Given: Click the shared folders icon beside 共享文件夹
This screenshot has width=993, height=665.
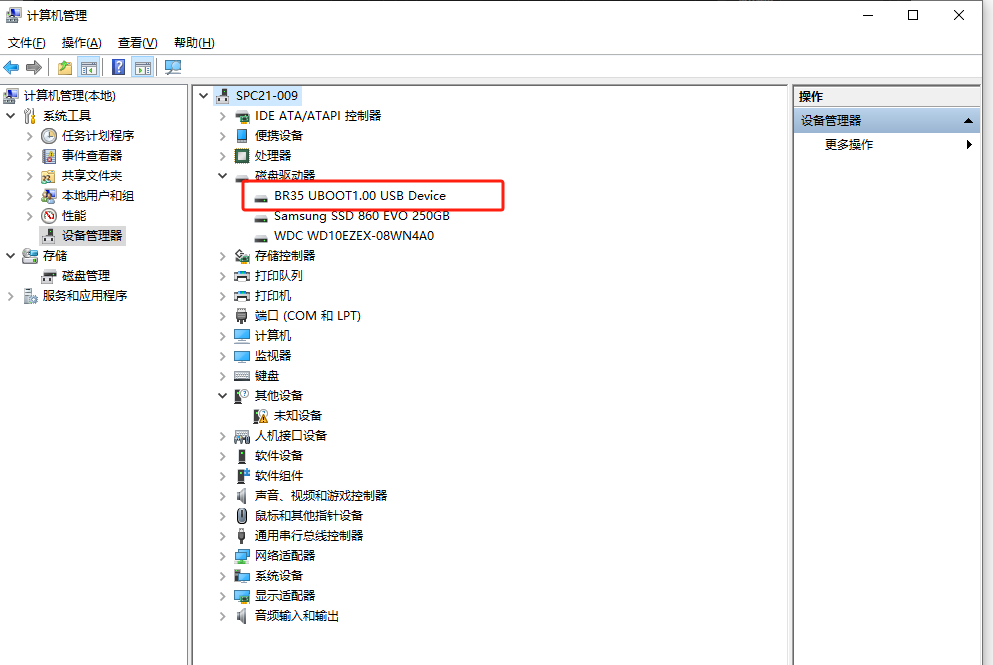Looking at the screenshot, I should pos(49,176).
